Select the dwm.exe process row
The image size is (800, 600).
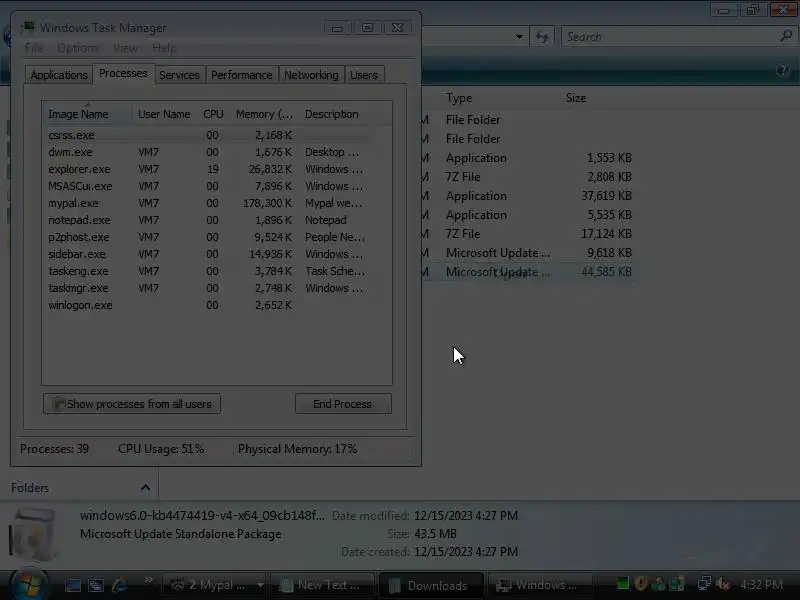point(208,152)
